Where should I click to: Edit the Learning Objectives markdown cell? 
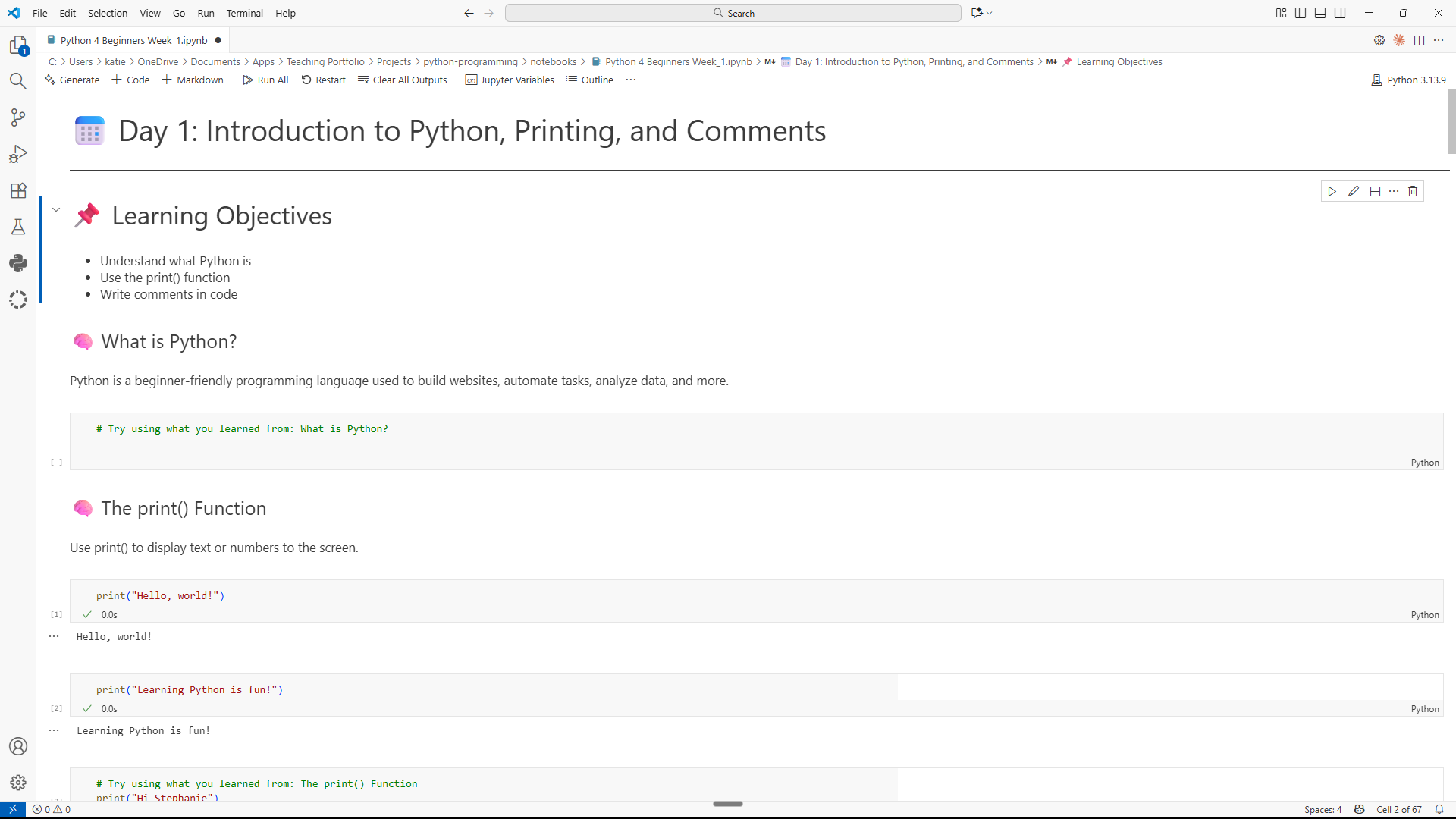tap(1354, 191)
